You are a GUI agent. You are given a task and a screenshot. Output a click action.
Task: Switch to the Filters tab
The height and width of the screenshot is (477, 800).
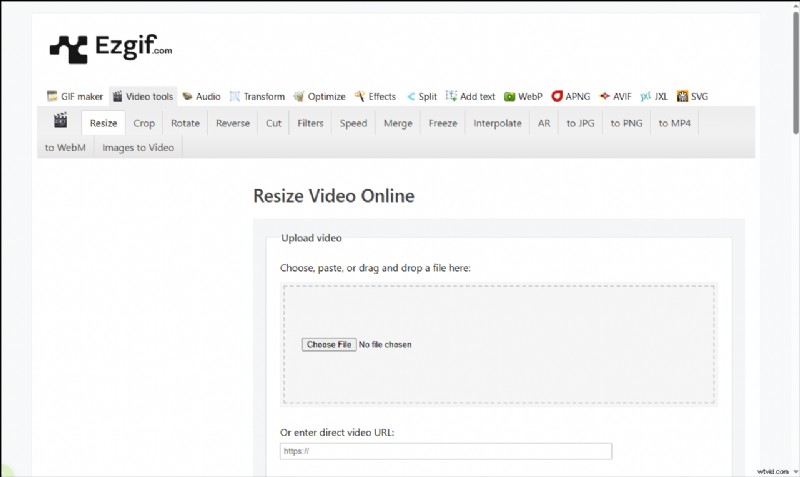[x=310, y=123]
